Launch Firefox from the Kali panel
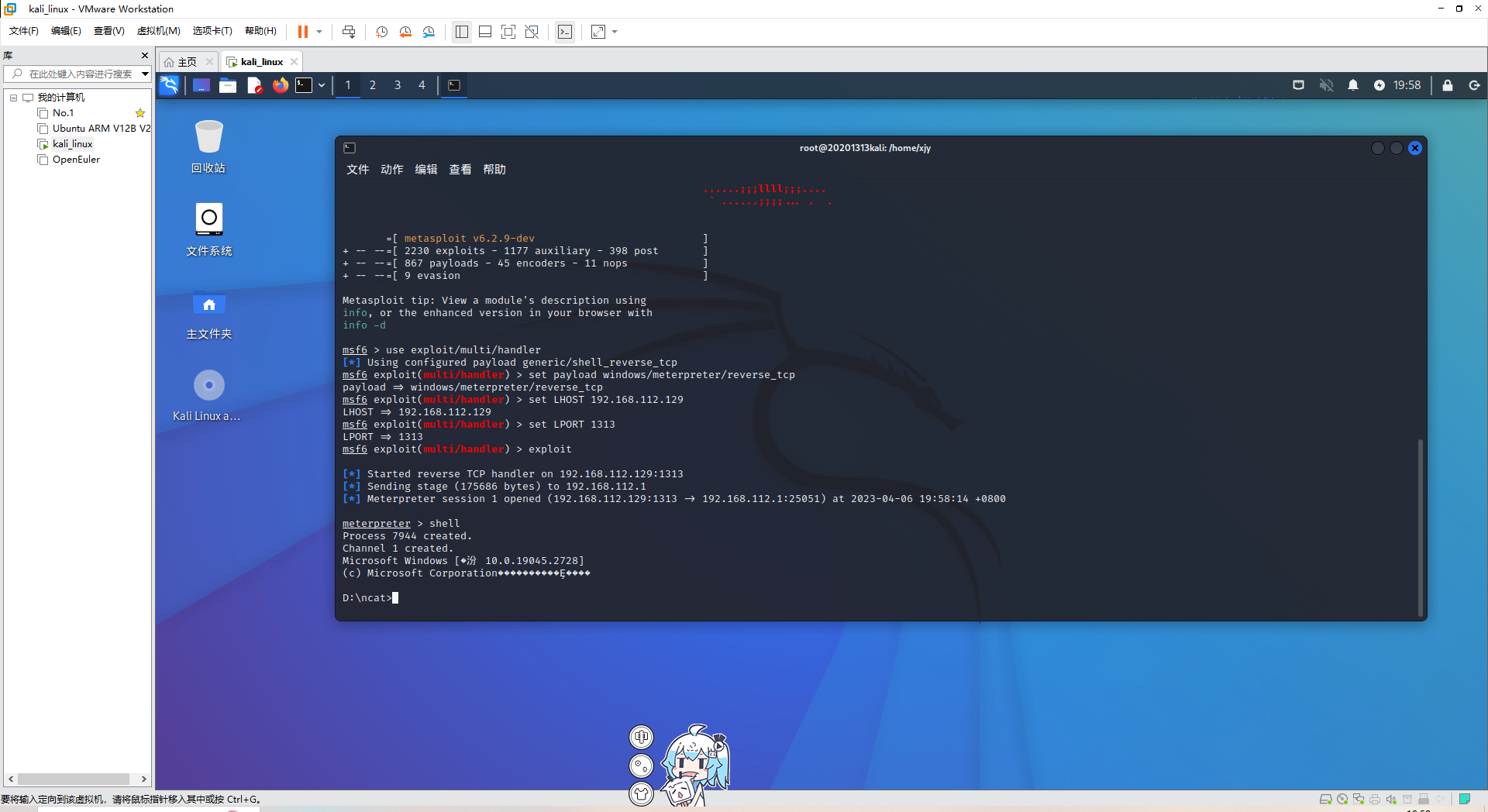This screenshot has height=812, width=1488. click(281, 85)
